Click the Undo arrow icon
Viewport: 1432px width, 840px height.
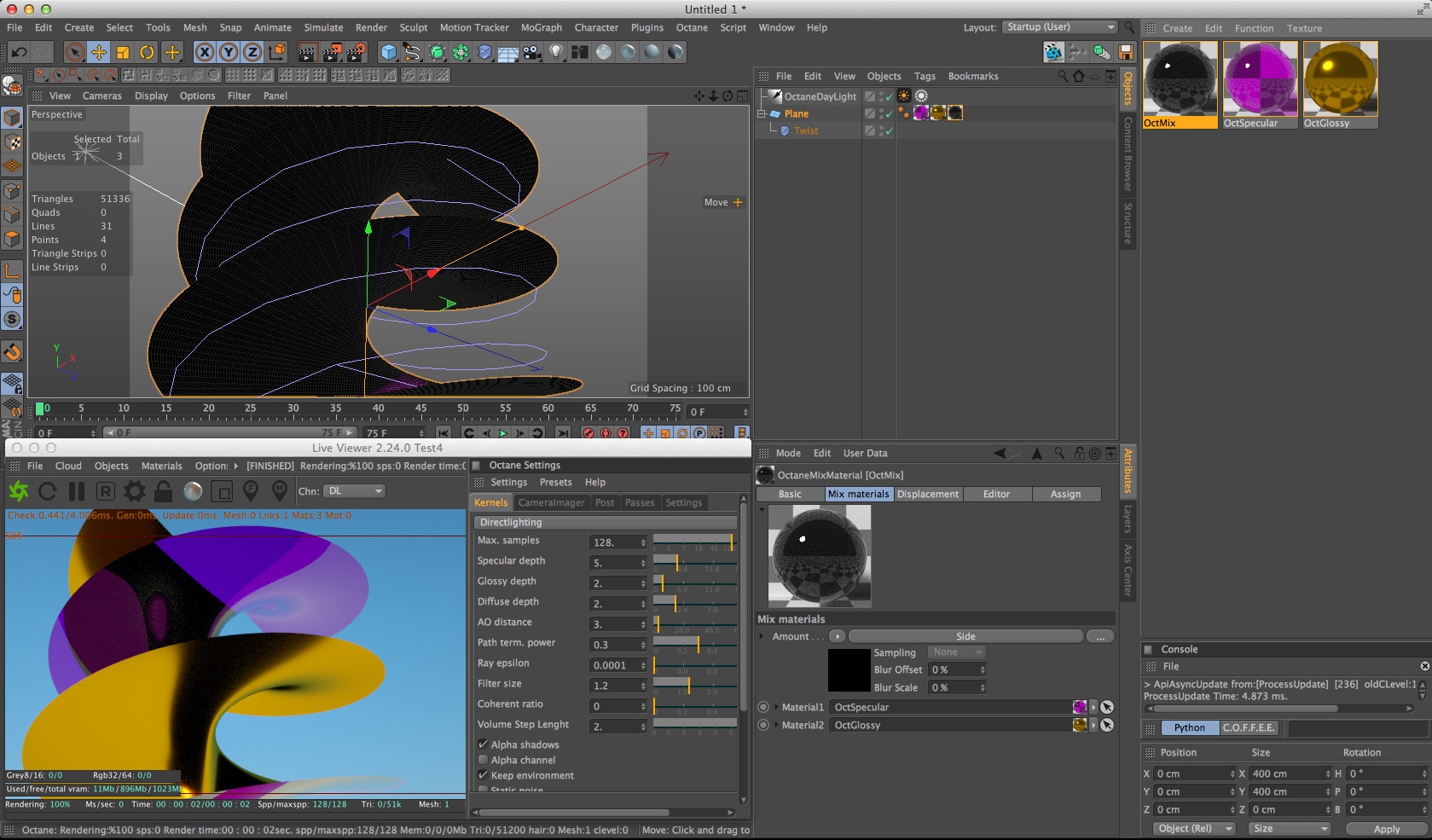tap(19, 52)
